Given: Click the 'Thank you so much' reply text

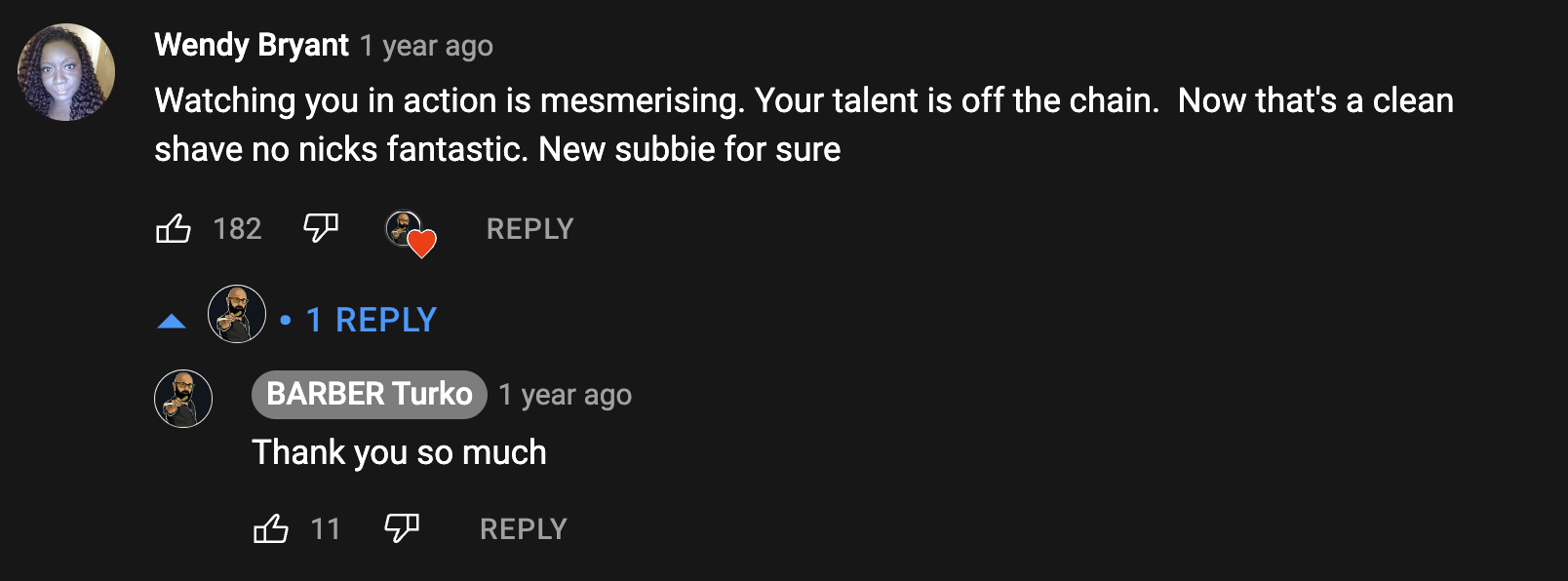Looking at the screenshot, I should [399, 452].
